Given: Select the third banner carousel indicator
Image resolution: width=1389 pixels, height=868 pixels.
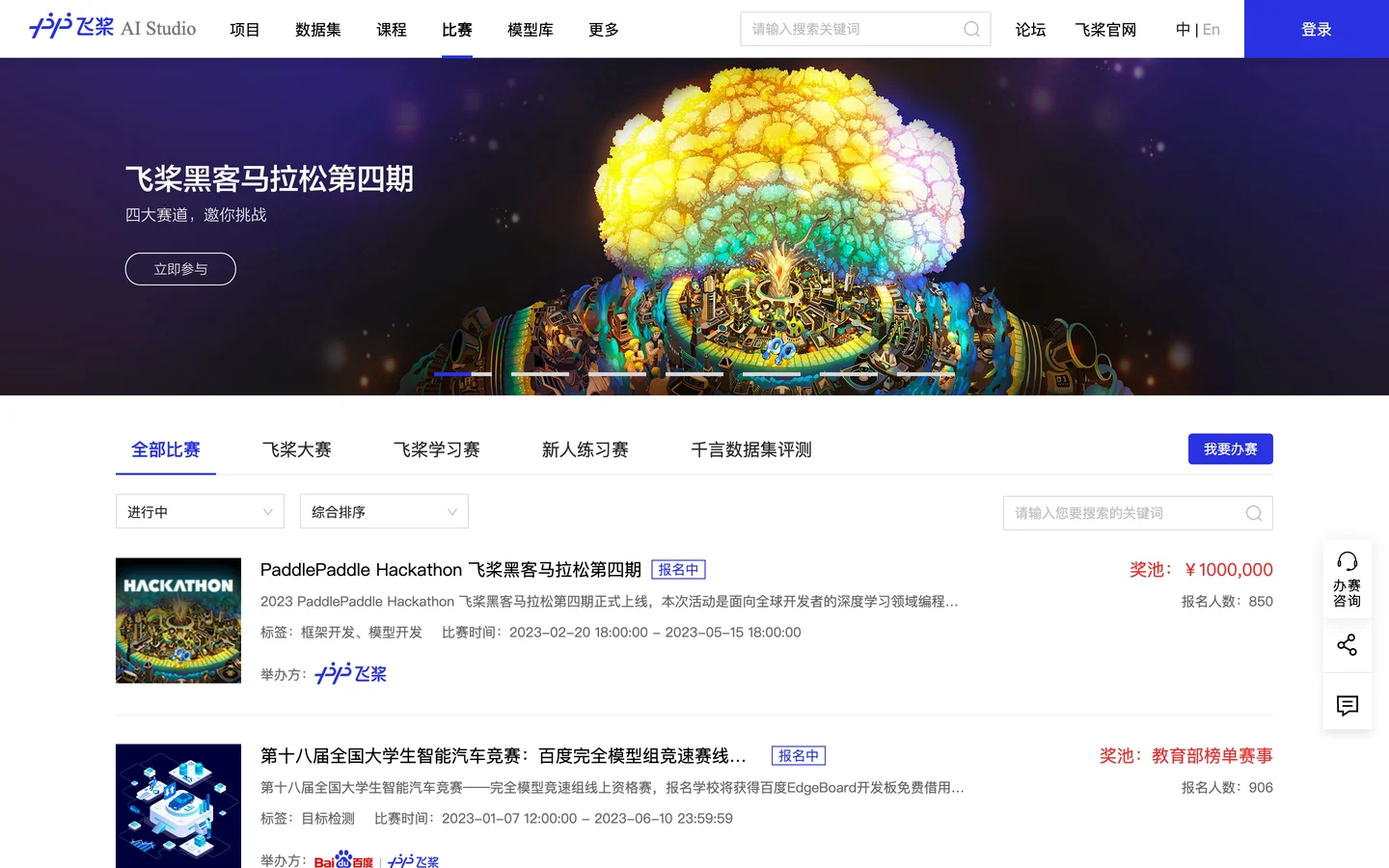Looking at the screenshot, I should (617, 373).
